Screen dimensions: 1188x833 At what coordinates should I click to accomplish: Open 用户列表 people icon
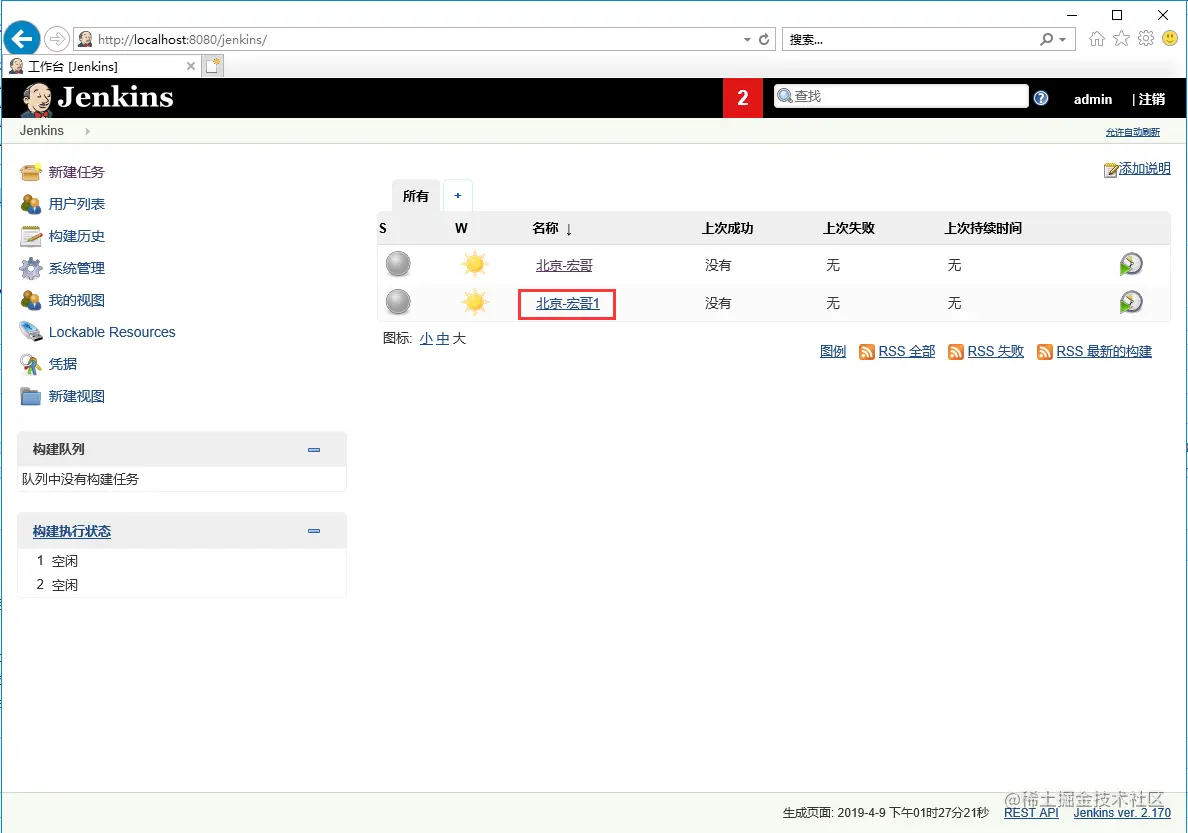(x=30, y=204)
